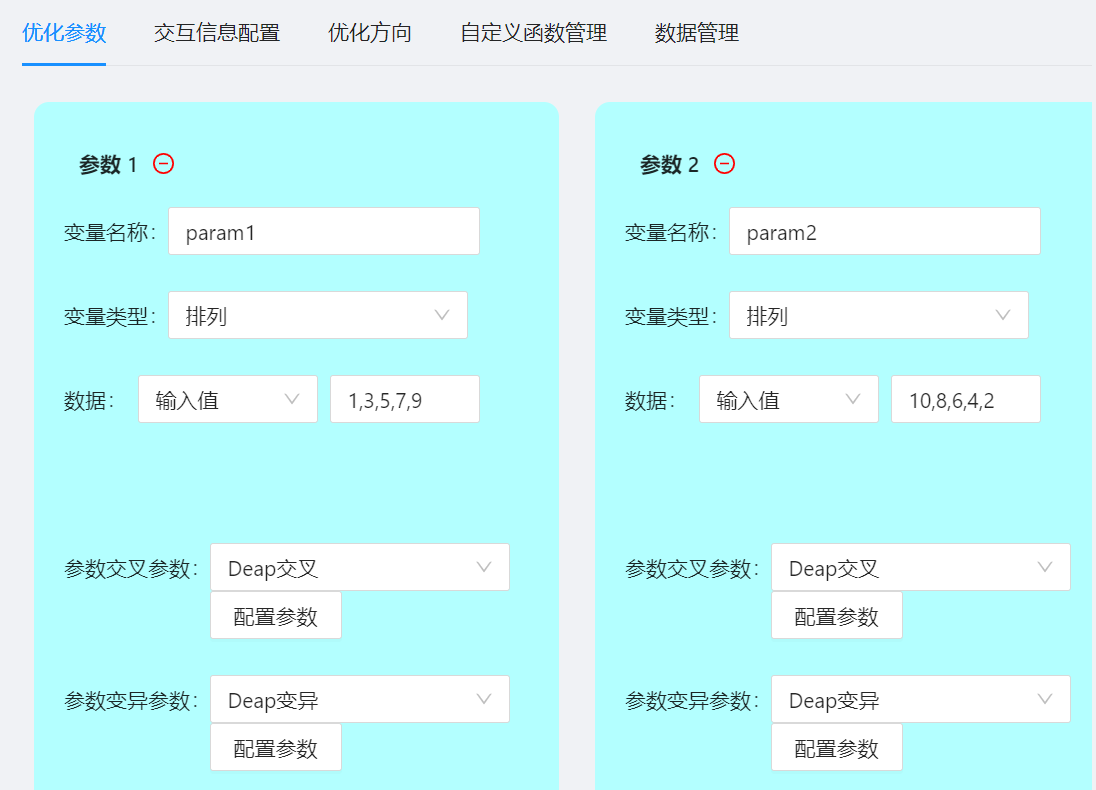Expand 变量类型 dropdown in 参数 1
Image resolution: width=1096 pixels, height=790 pixels.
tap(317, 316)
